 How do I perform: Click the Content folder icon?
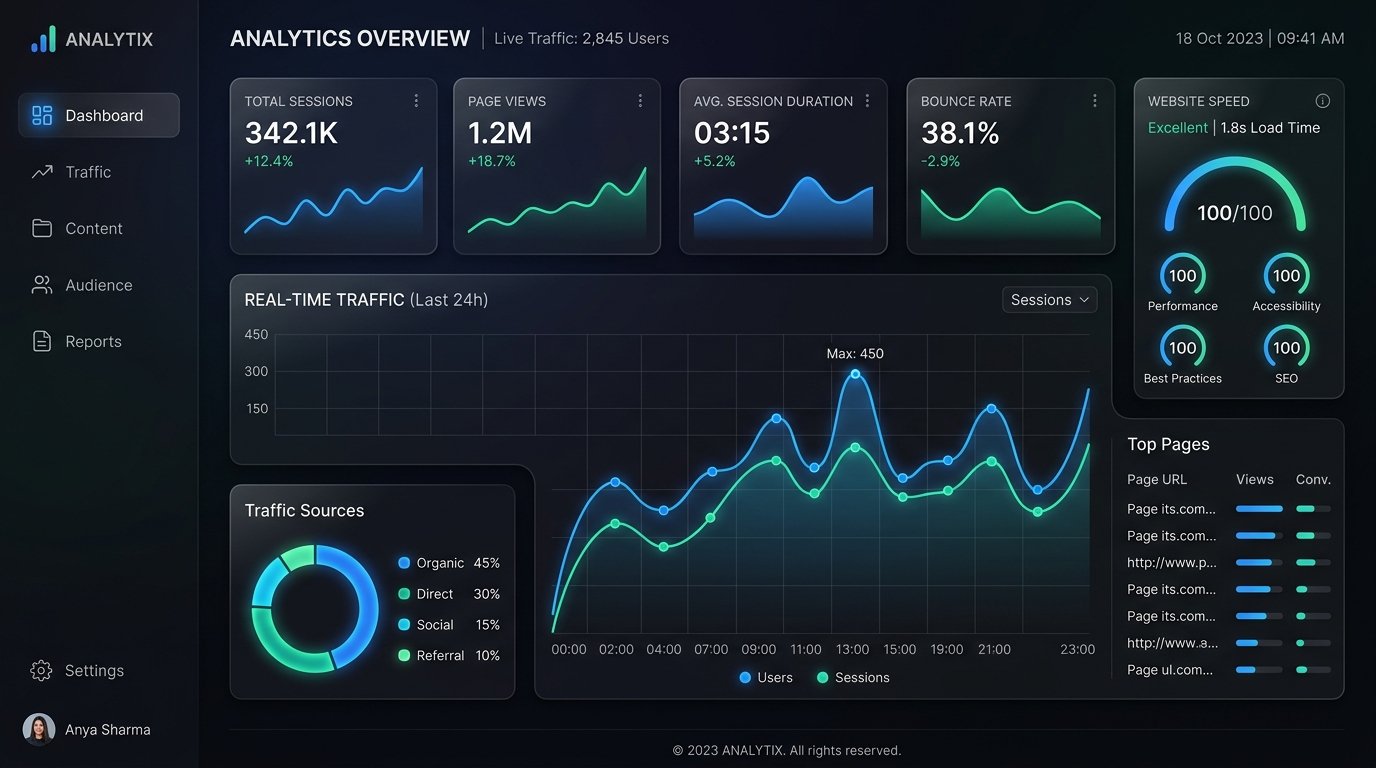42,228
